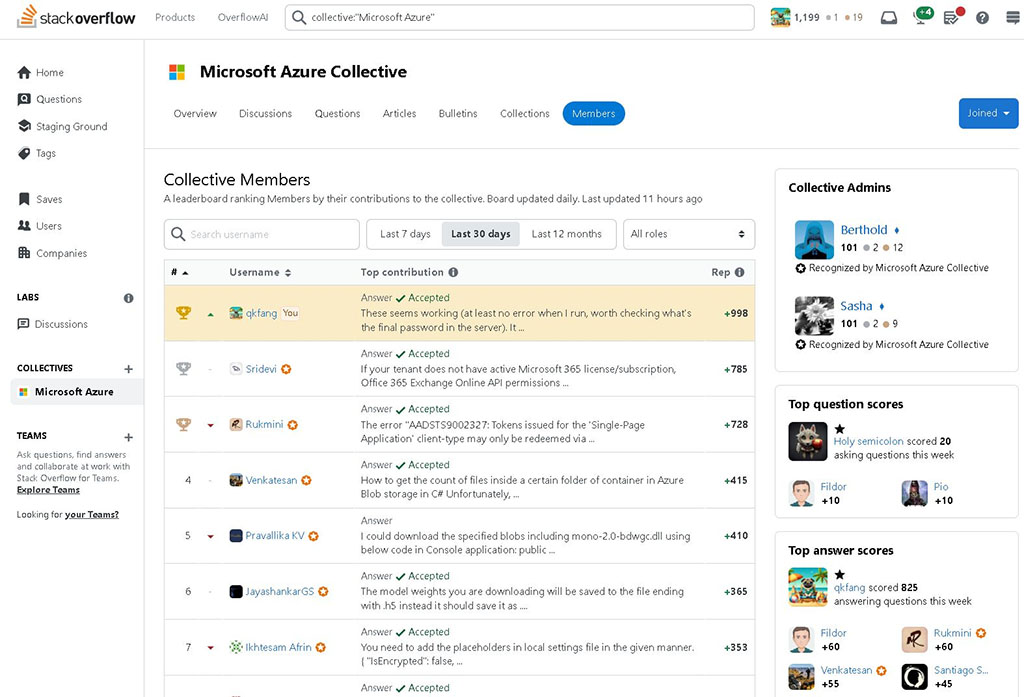The image size is (1024, 697).
Task: Open the inbox icon in top bar
Action: coord(889,18)
